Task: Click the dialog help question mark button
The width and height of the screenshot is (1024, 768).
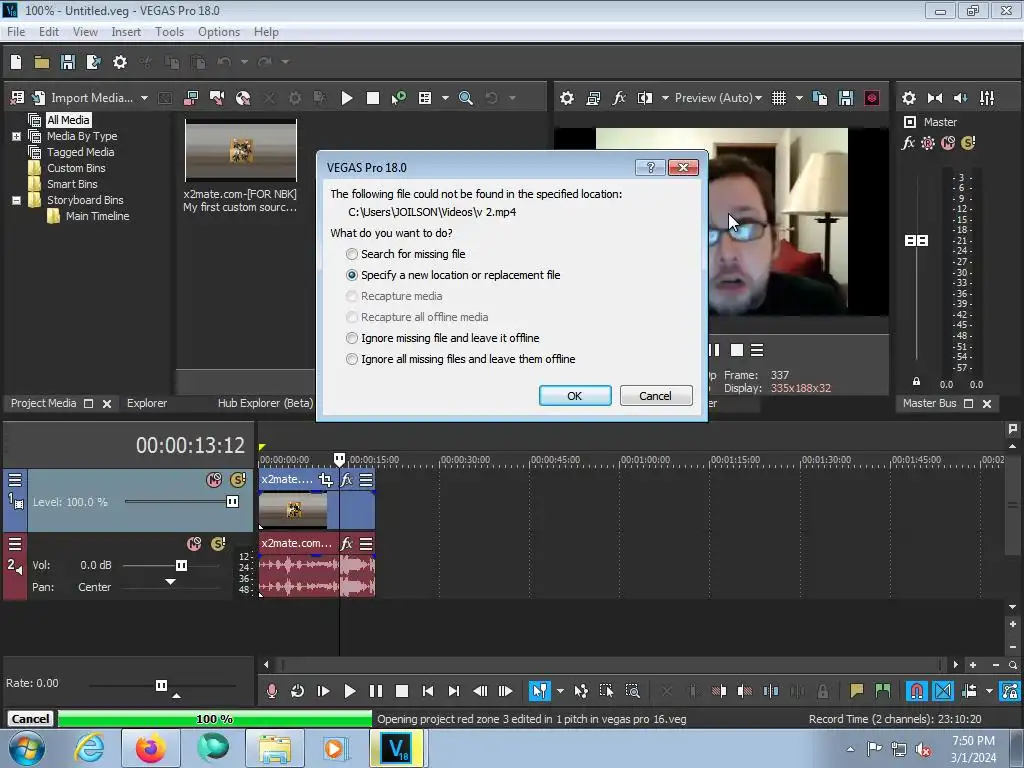Action: point(650,168)
